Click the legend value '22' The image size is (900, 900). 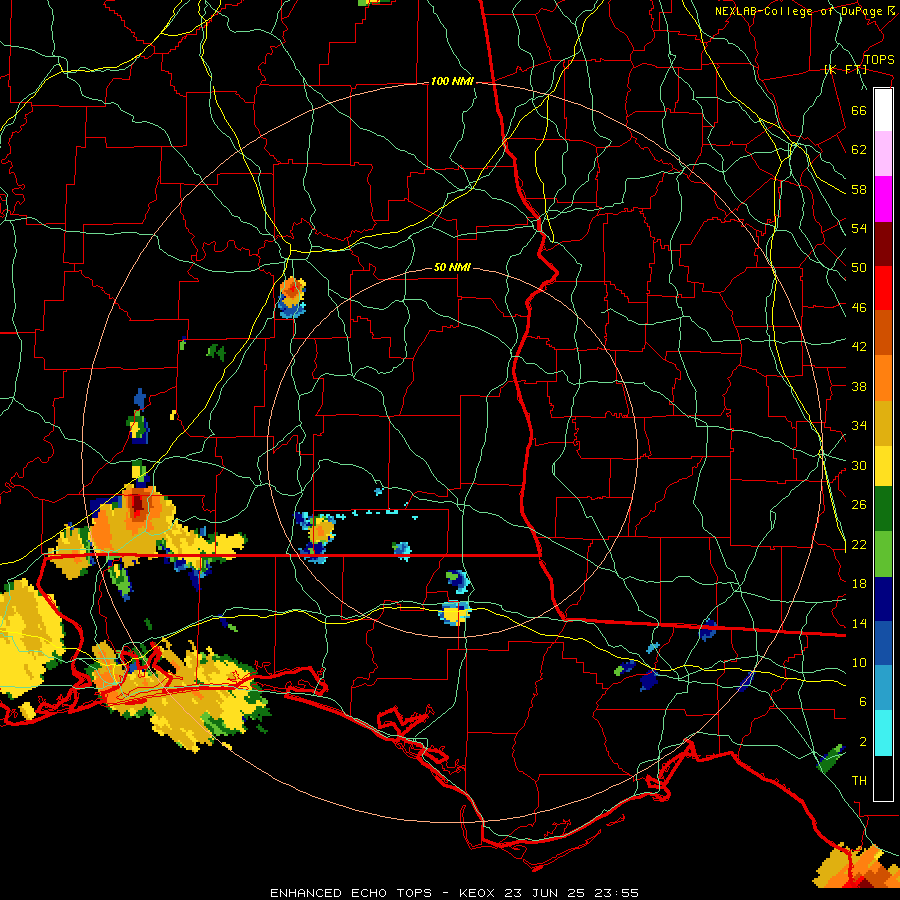coord(859,545)
